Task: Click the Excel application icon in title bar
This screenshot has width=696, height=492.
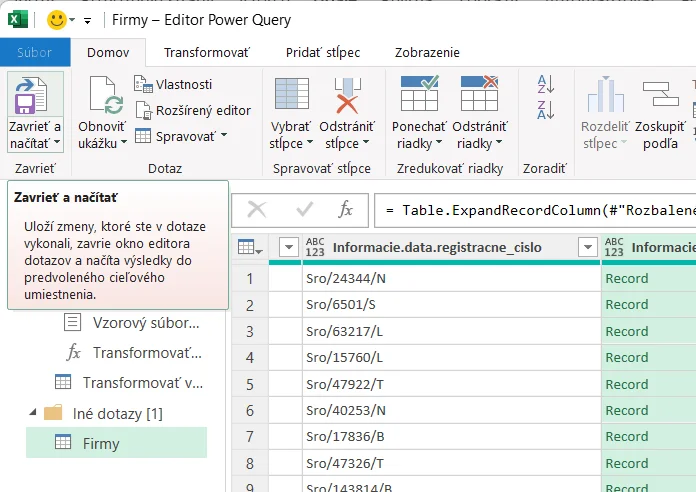Action: click(x=18, y=20)
